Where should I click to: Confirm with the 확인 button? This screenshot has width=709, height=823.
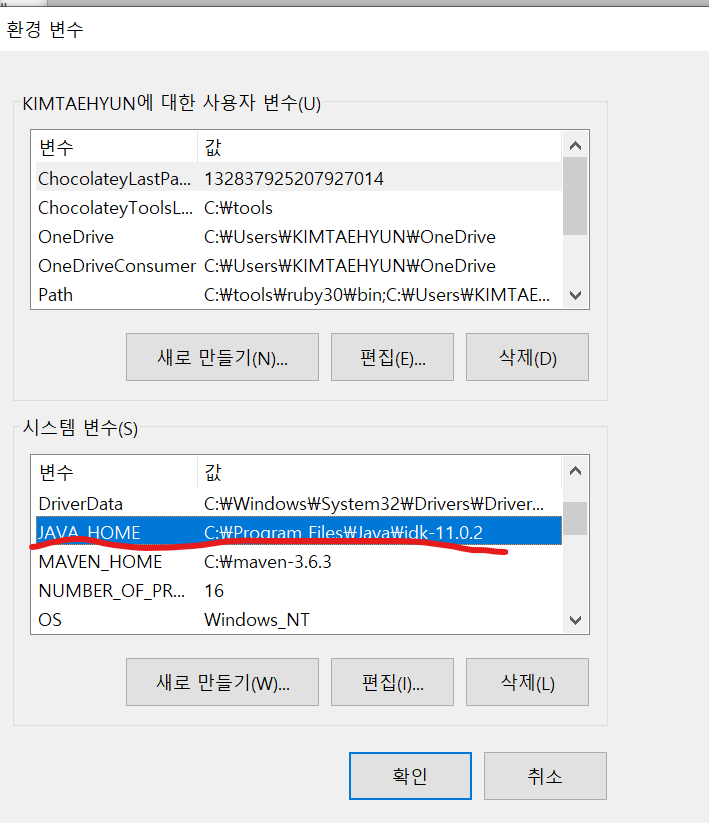(x=410, y=776)
